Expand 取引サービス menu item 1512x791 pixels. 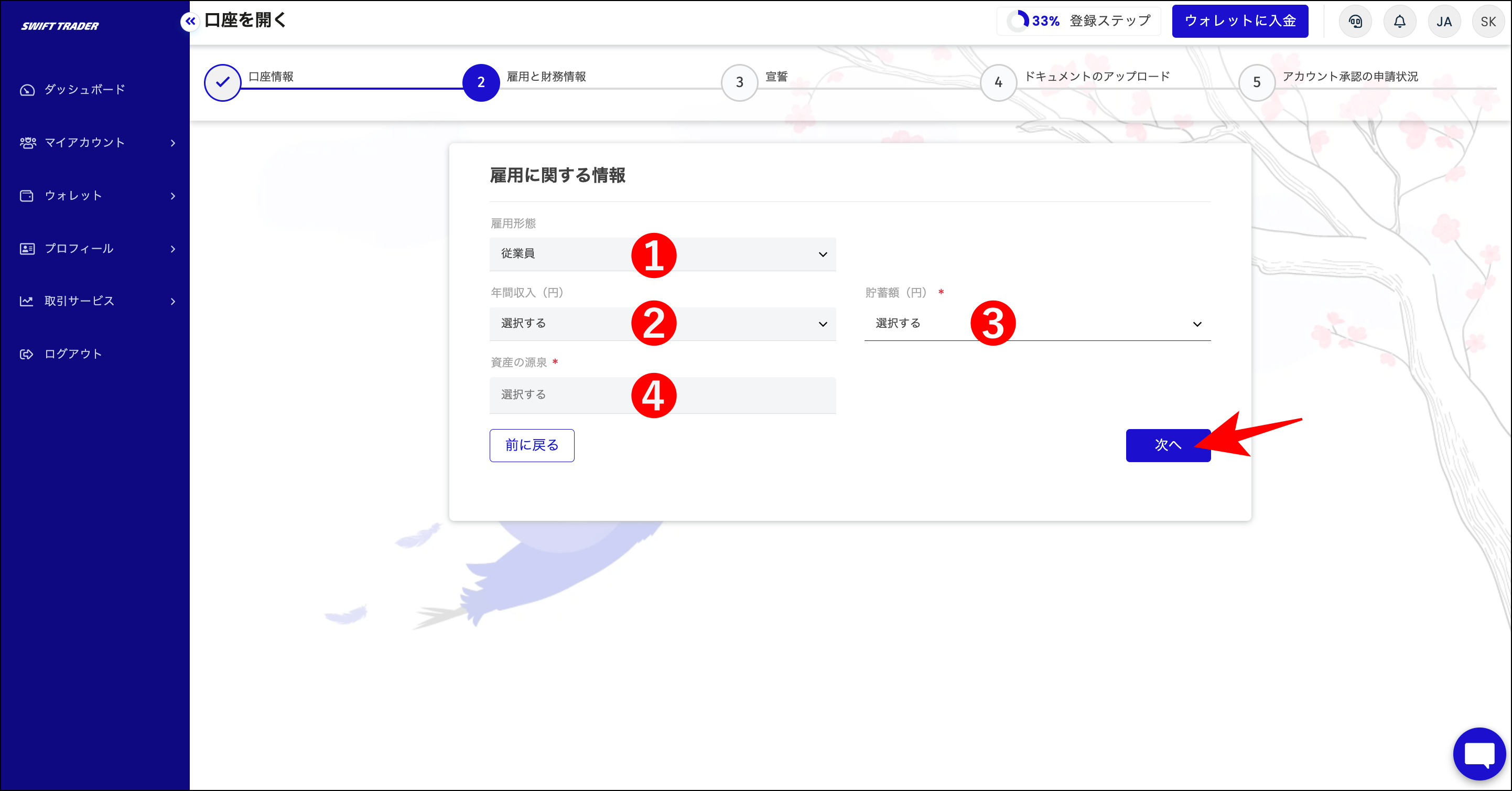79,301
